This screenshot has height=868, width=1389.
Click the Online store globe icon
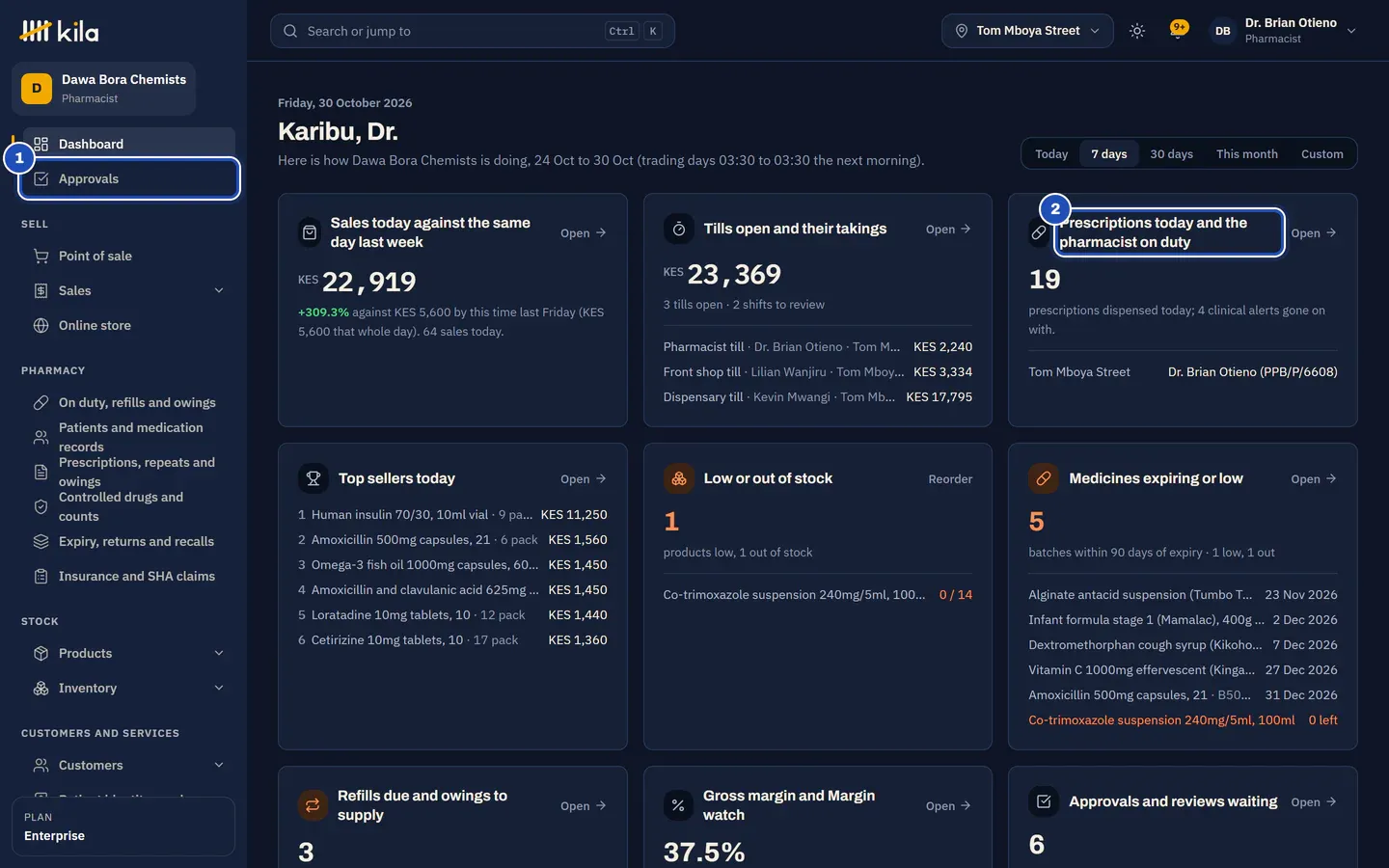coord(41,325)
